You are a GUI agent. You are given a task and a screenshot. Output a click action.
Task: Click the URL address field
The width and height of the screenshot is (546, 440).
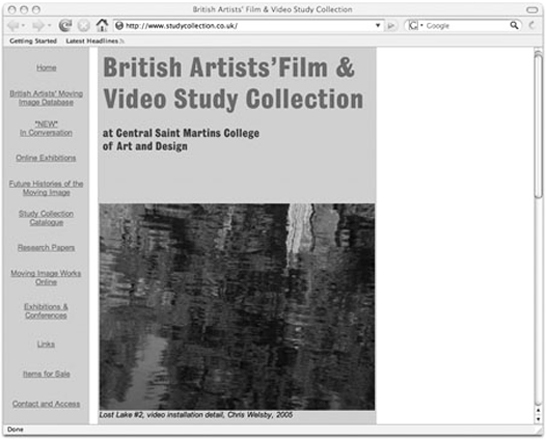pyautogui.click(x=249, y=25)
